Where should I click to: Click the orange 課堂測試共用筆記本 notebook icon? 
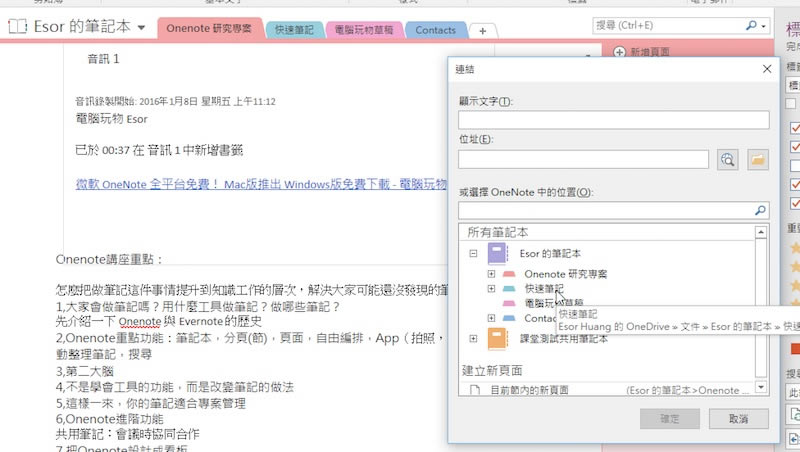click(x=497, y=339)
